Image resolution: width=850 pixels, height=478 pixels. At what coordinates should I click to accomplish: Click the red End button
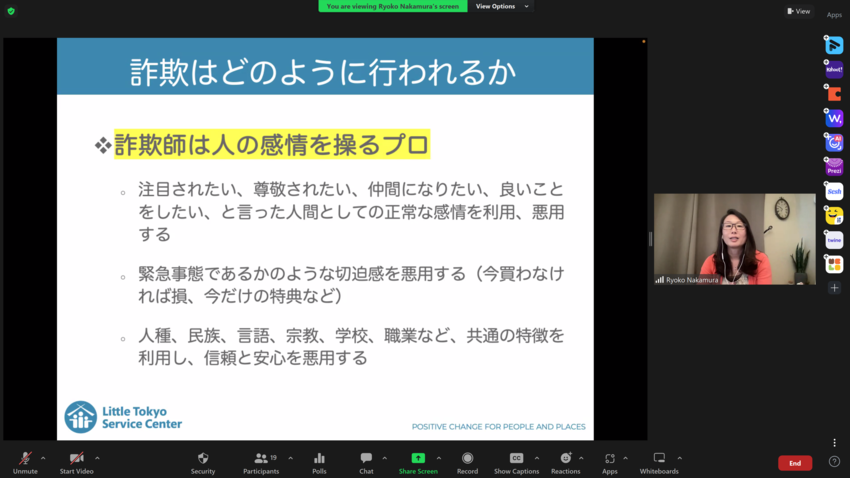pos(795,463)
